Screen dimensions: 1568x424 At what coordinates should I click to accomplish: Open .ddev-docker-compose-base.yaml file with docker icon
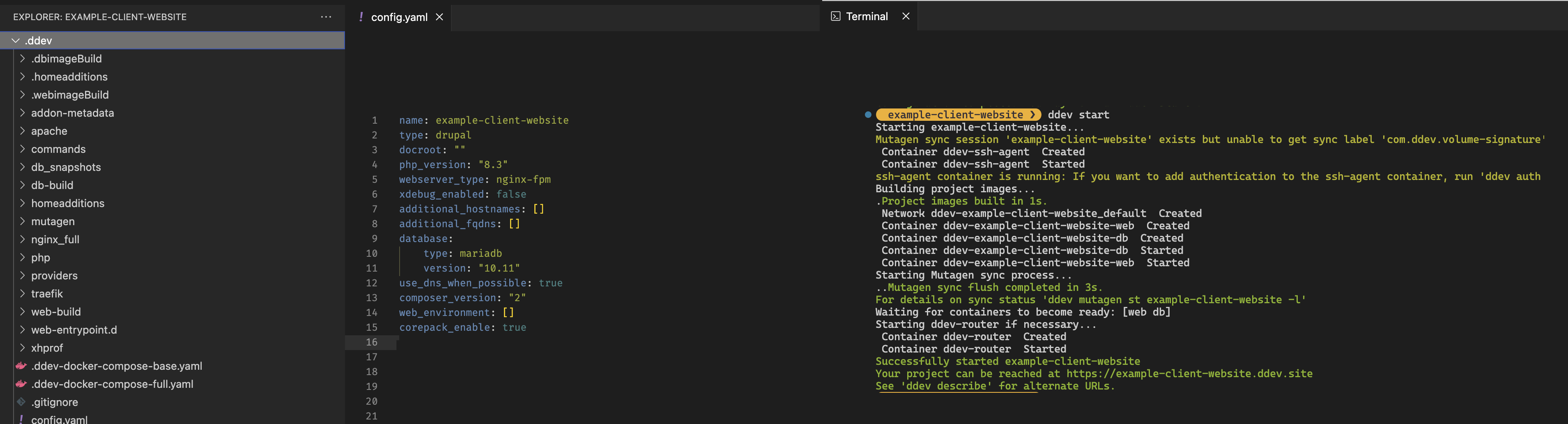click(116, 366)
